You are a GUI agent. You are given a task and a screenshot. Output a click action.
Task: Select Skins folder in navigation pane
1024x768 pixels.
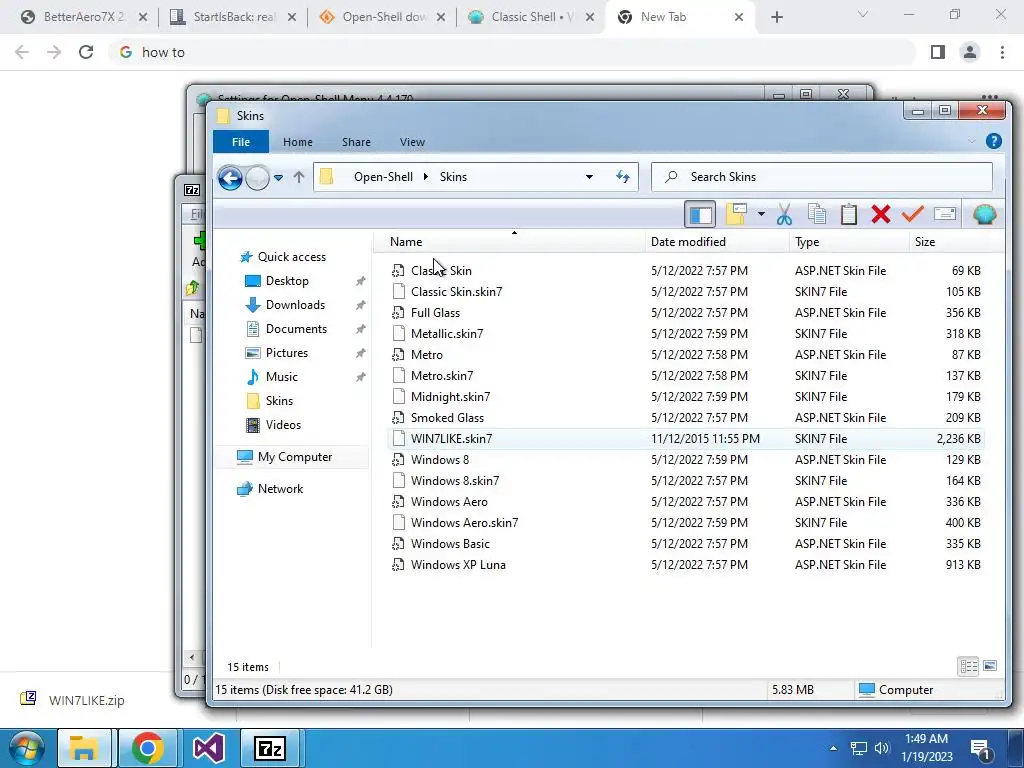click(x=279, y=401)
